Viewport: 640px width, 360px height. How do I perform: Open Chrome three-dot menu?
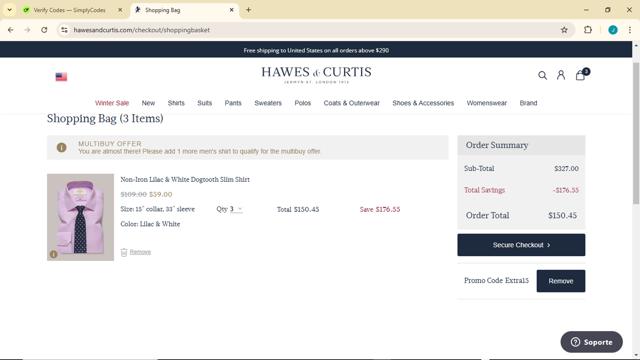630,30
